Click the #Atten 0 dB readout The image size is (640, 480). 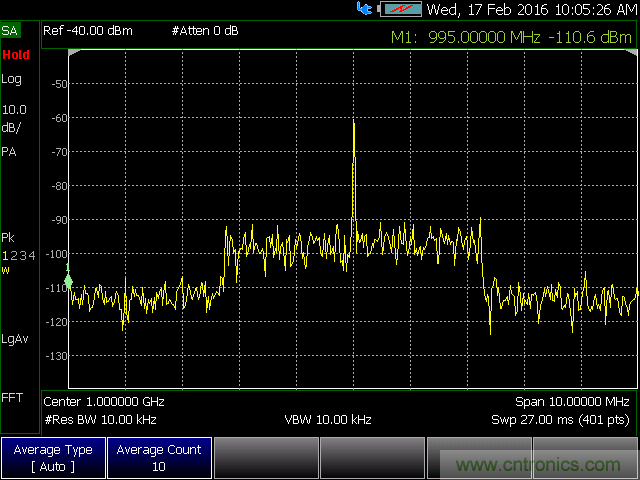click(205, 31)
